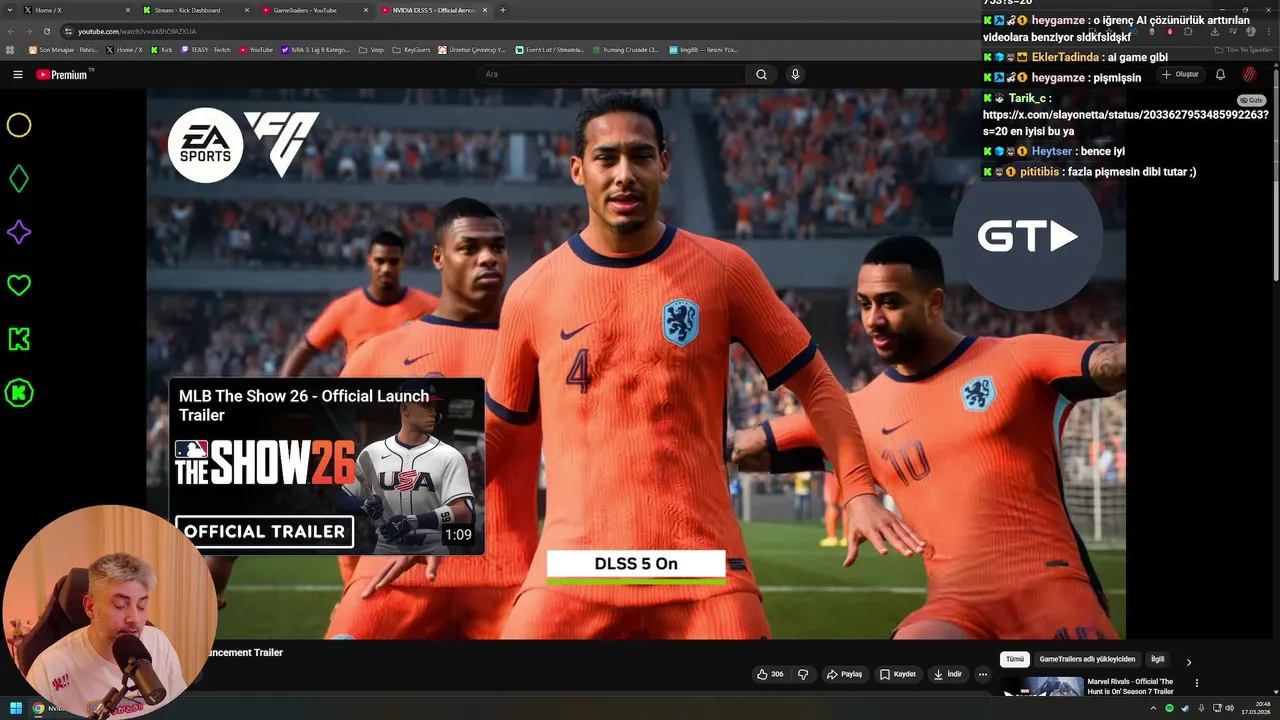Expand more filter chips with right chevron
This screenshot has width=1280, height=720.
(1188, 661)
